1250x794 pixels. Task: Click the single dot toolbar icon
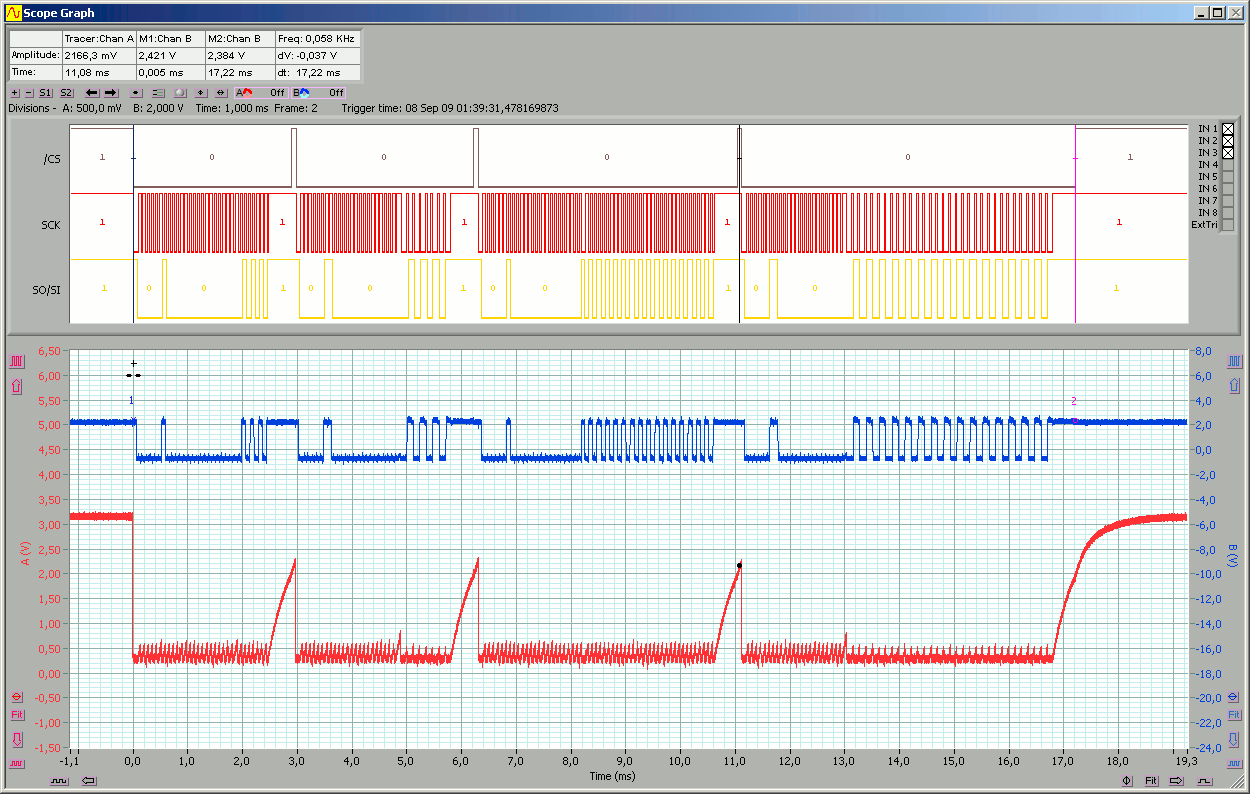click(136, 92)
